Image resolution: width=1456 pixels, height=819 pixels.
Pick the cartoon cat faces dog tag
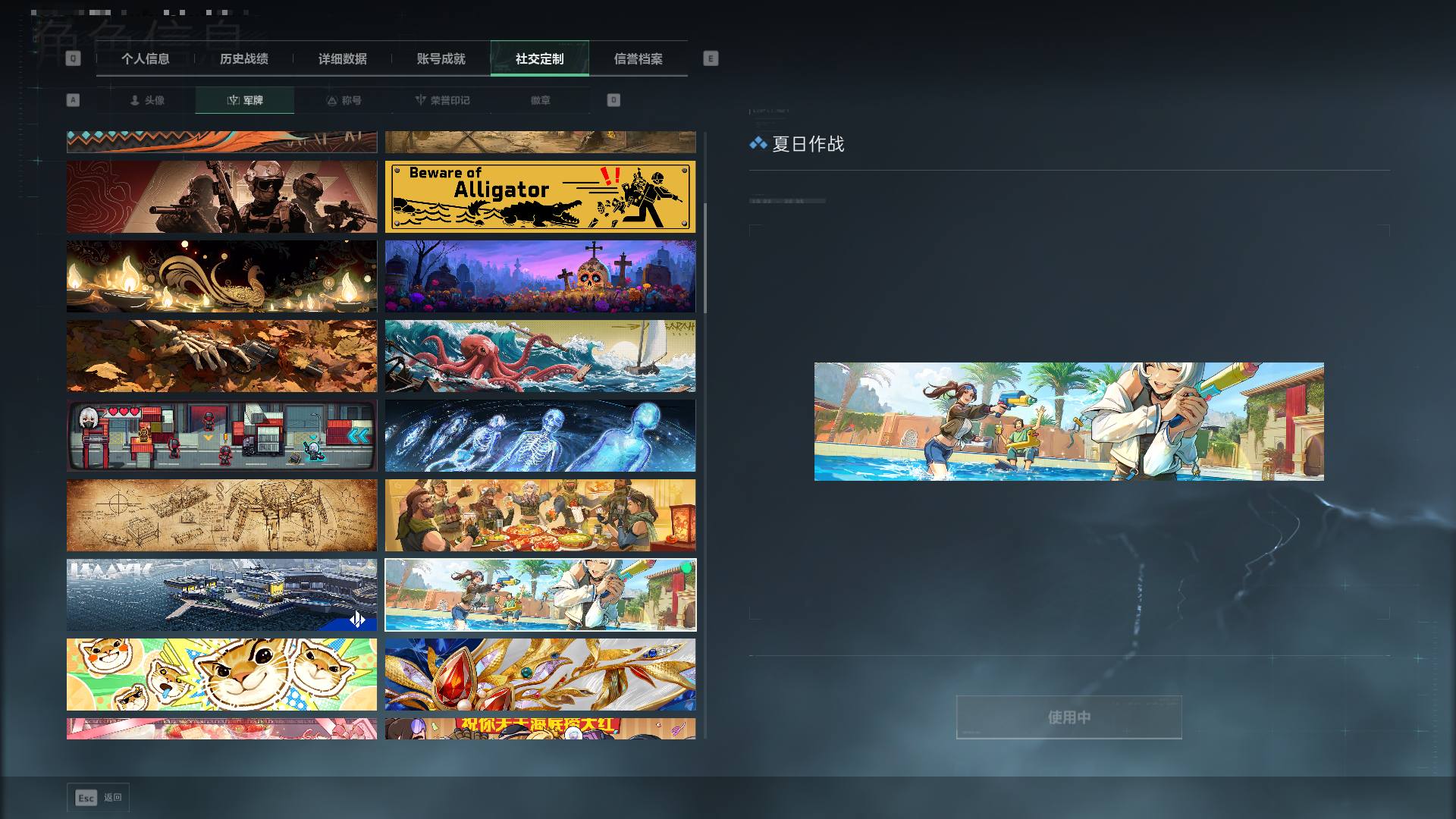[x=221, y=674]
